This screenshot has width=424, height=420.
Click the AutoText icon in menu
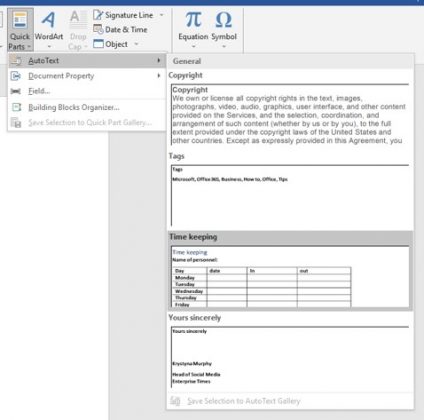(16, 61)
